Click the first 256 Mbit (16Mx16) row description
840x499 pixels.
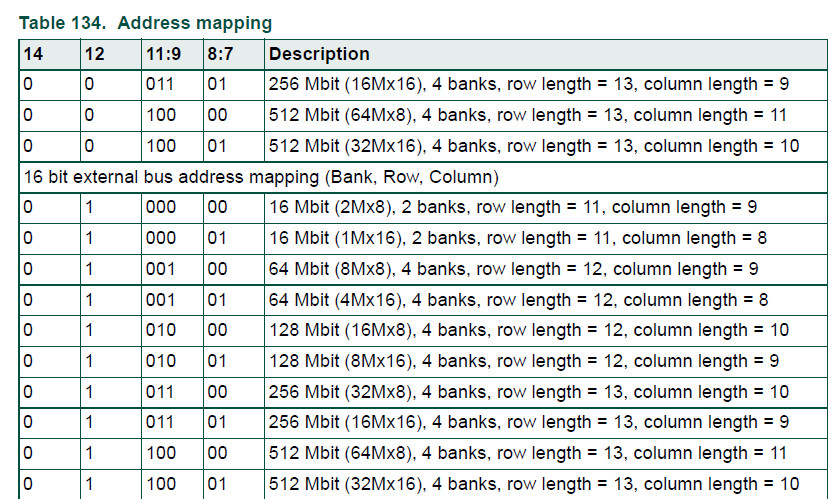click(x=546, y=85)
